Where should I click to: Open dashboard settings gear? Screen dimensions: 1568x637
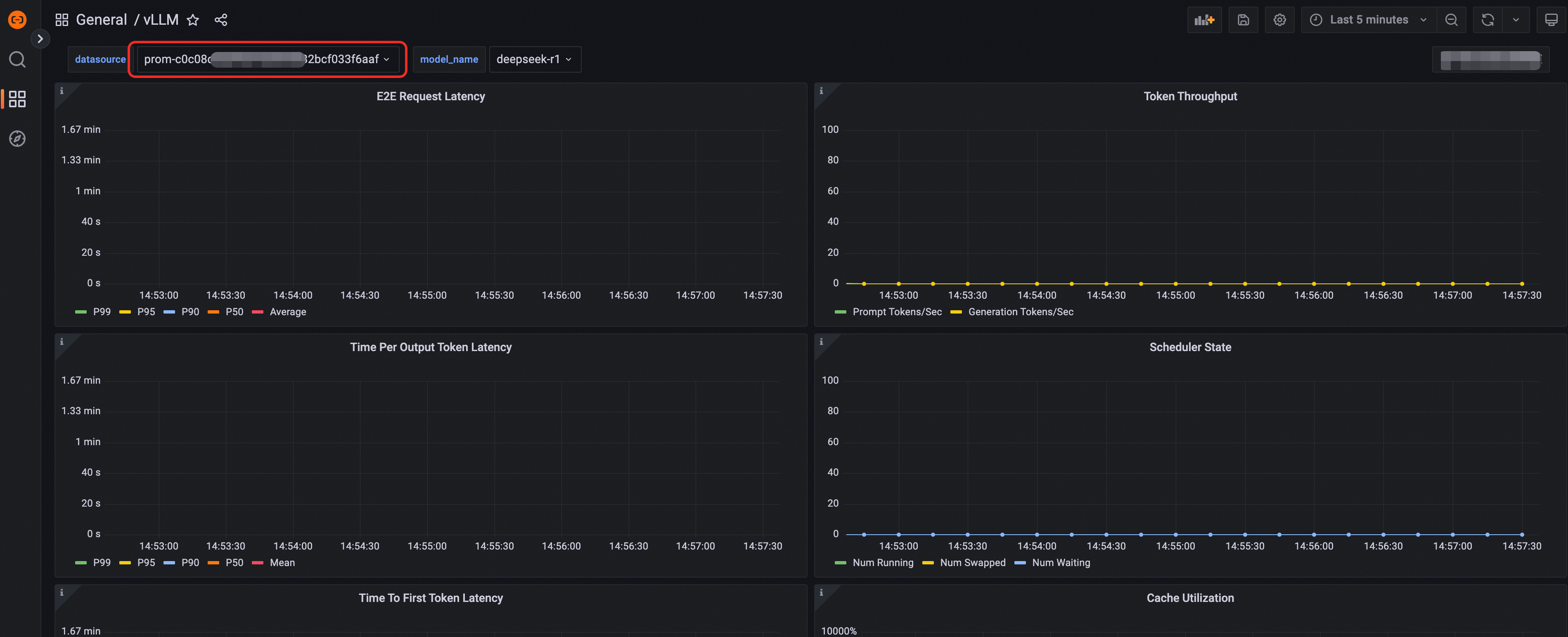(x=1279, y=20)
